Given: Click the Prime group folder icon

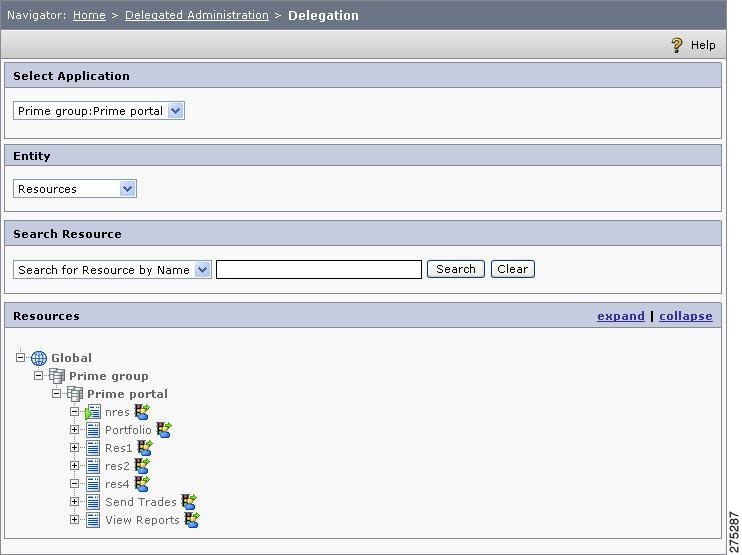Looking at the screenshot, I should coord(57,376).
